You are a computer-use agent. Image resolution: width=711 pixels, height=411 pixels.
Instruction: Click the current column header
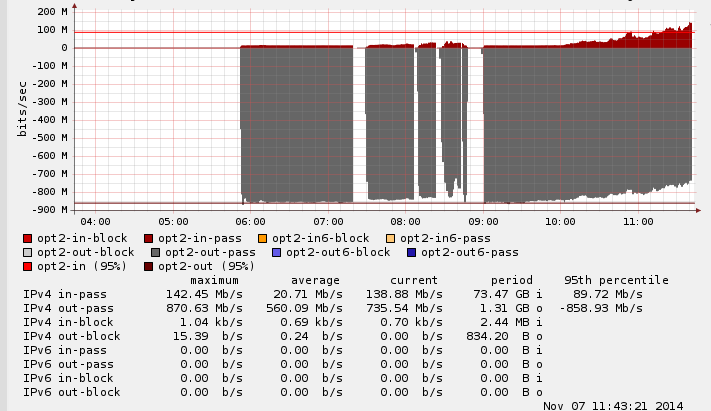point(414,280)
